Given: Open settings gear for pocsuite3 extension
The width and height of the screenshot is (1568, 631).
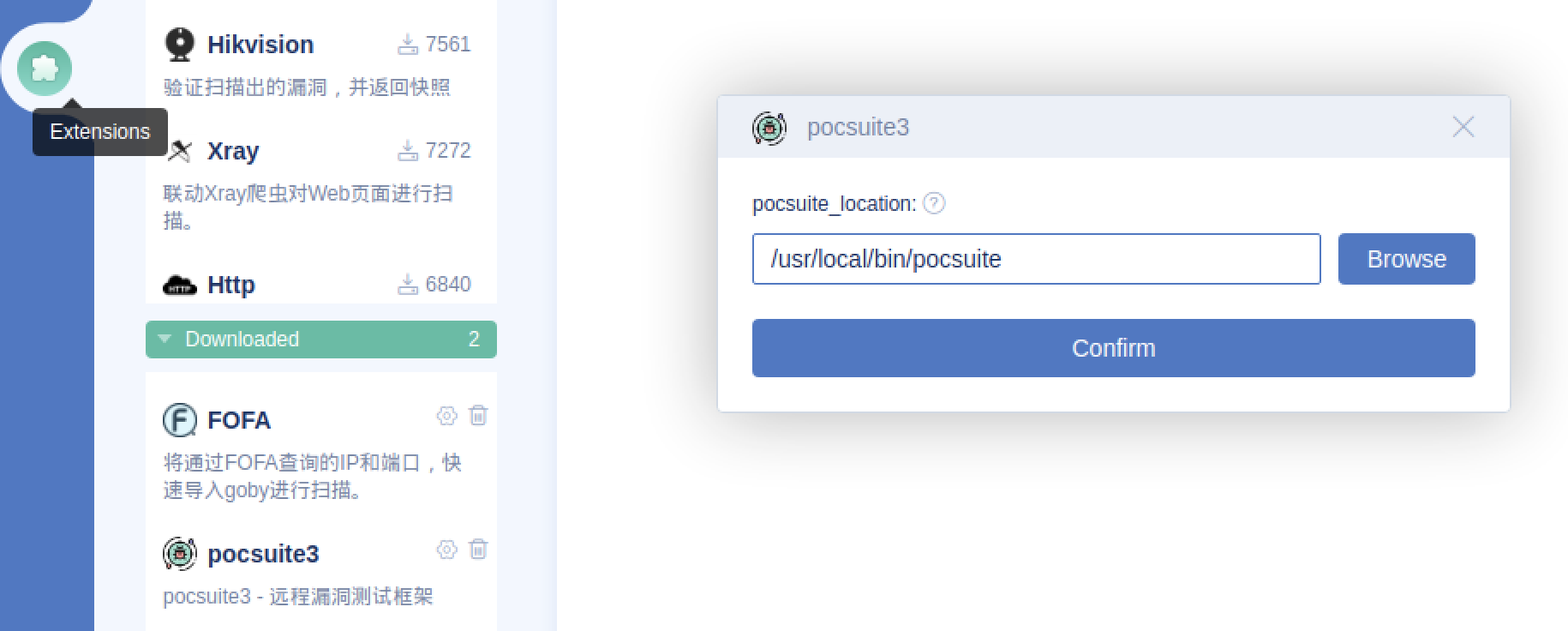Looking at the screenshot, I should [x=446, y=550].
